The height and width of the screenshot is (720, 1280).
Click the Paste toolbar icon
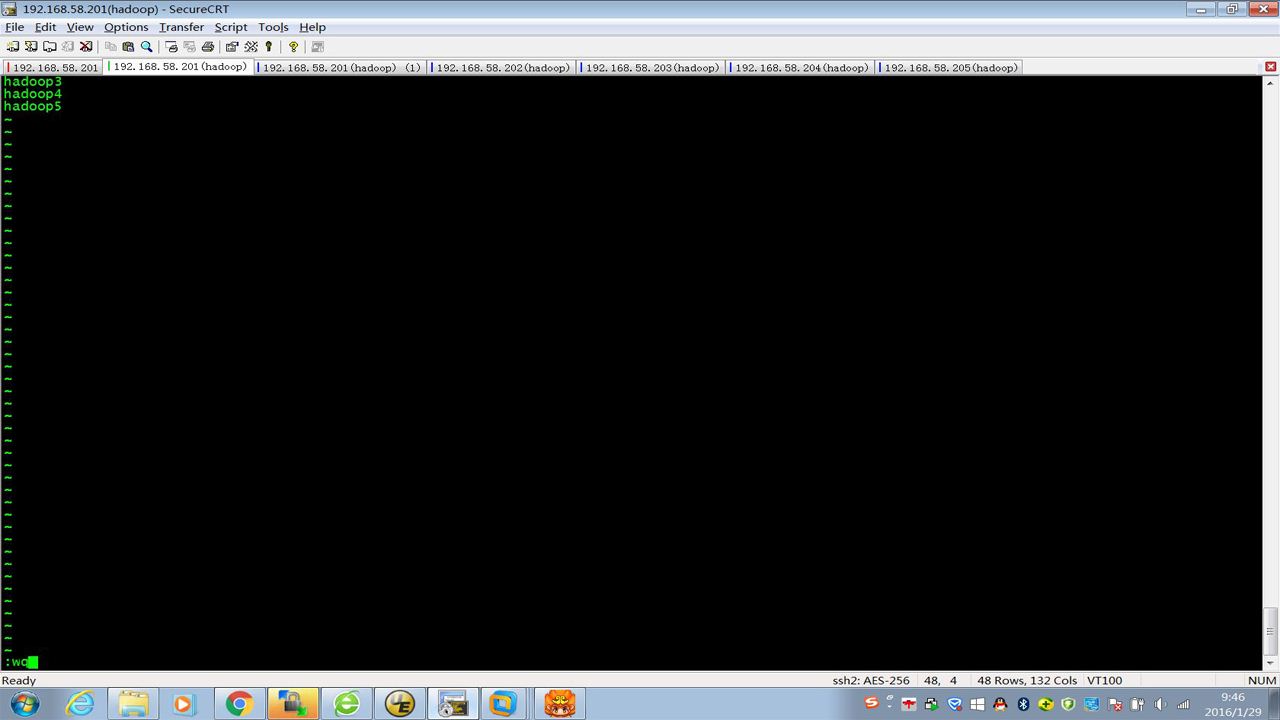pyautogui.click(x=128, y=47)
